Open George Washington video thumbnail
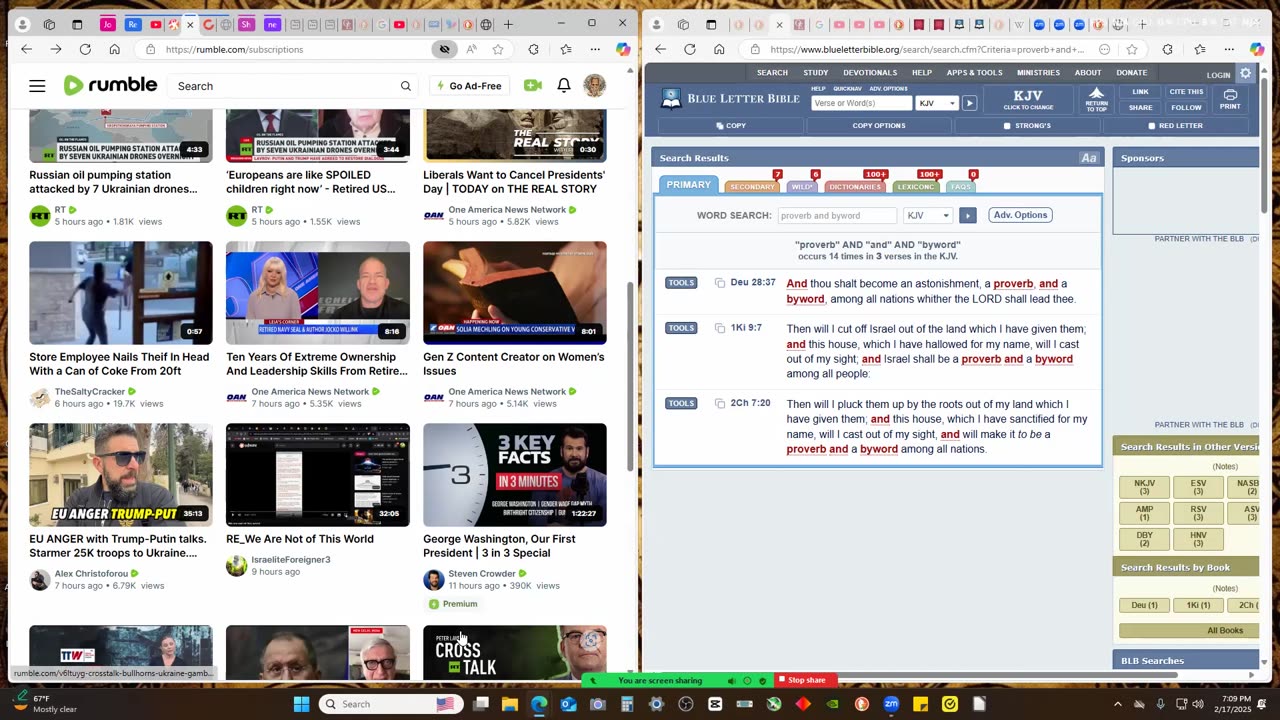 (x=514, y=475)
